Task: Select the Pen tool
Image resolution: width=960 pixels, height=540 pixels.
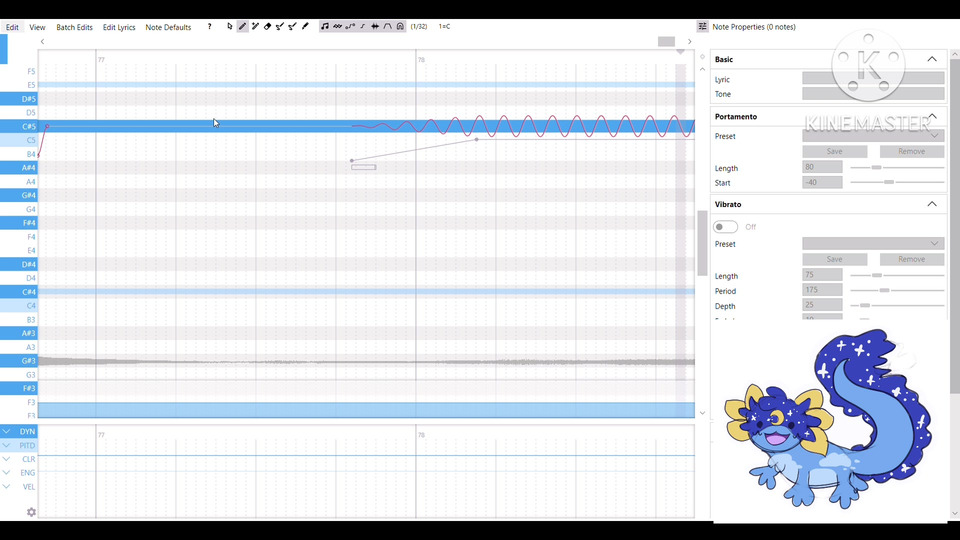Action: point(242,26)
